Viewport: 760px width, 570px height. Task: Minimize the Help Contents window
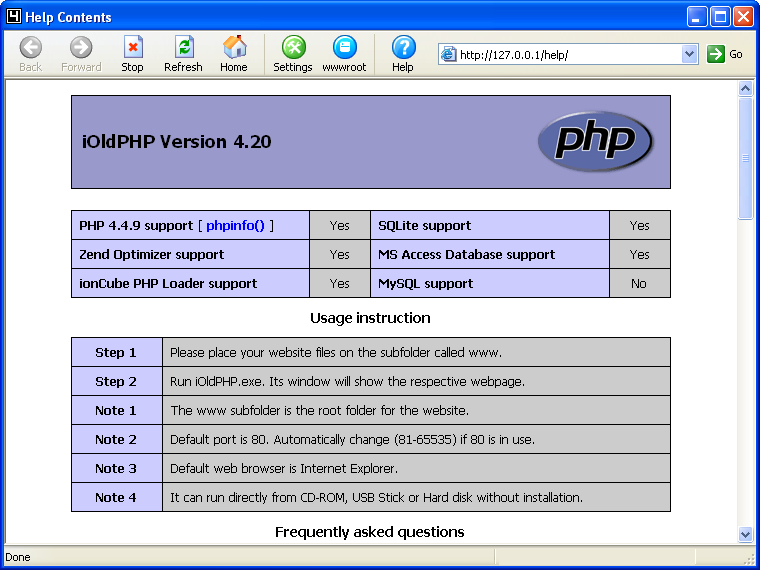[697, 17]
